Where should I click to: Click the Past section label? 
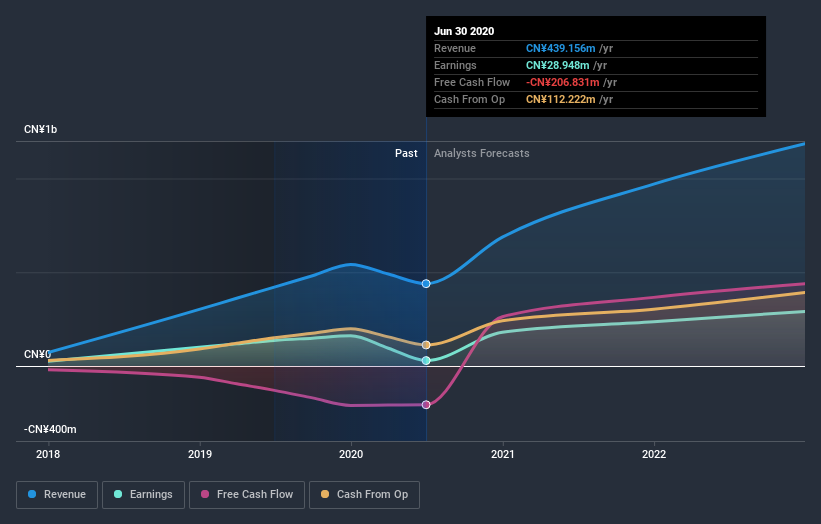pyautogui.click(x=406, y=153)
